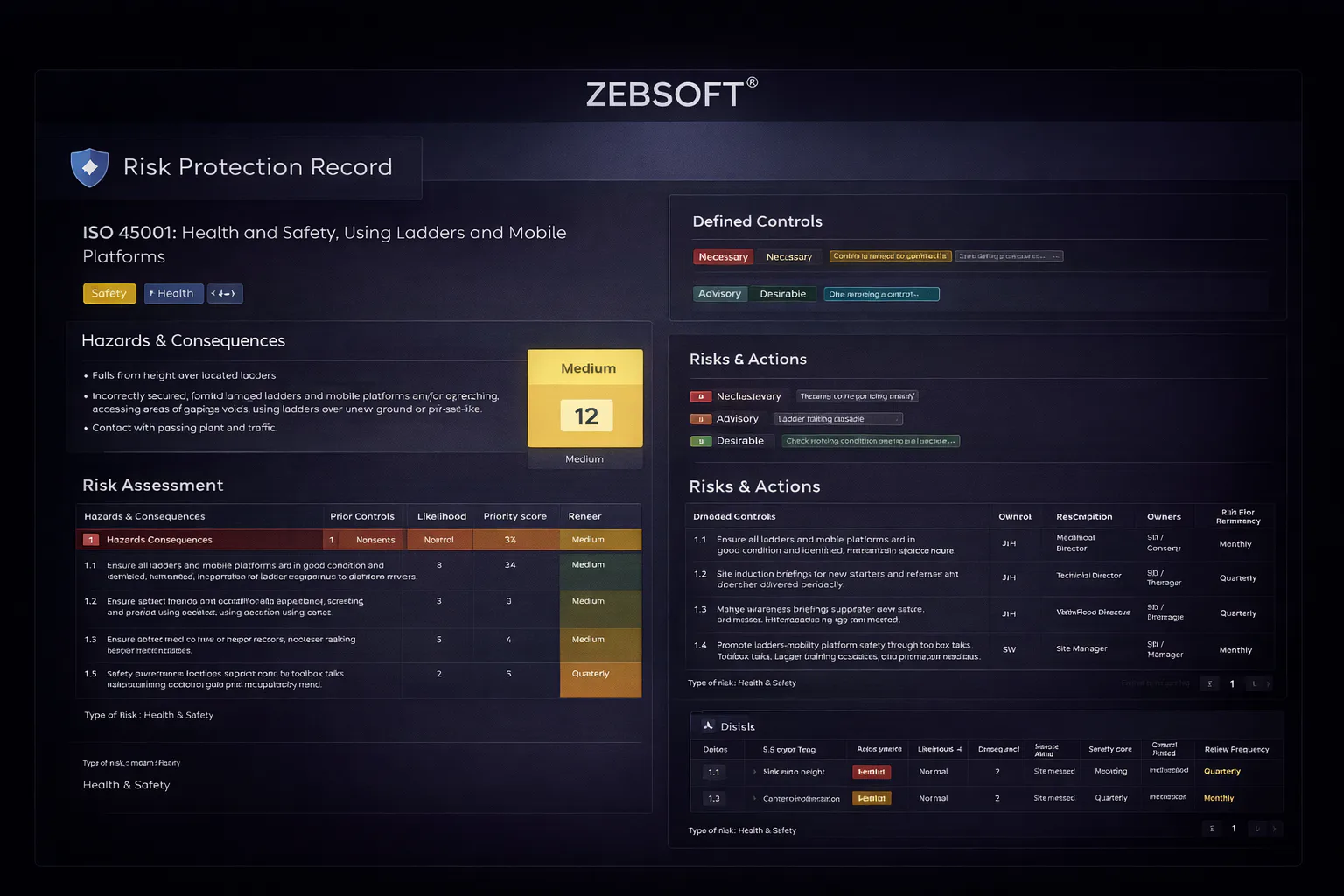Viewport: 1344px width, 896px height.
Task: Click the yellow-outlined control field in Defined Controls
Action: pos(890,256)
